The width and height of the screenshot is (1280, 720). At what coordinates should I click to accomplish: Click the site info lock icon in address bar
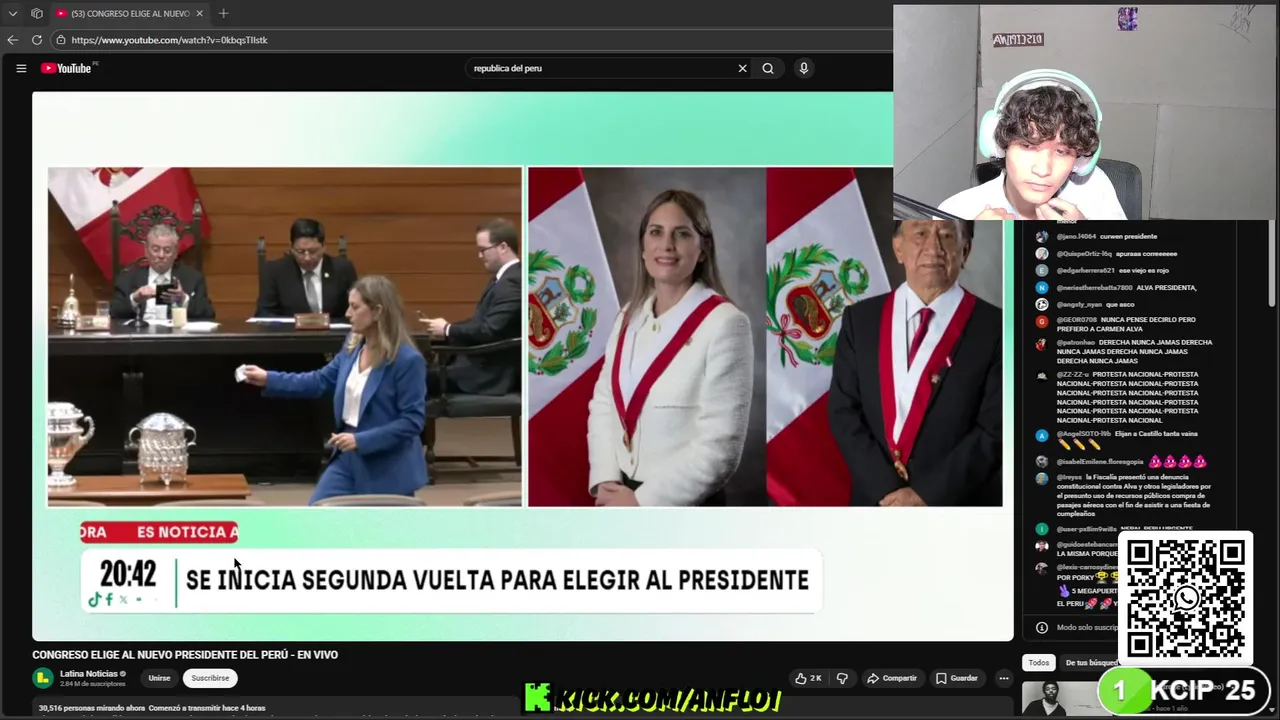61,40
